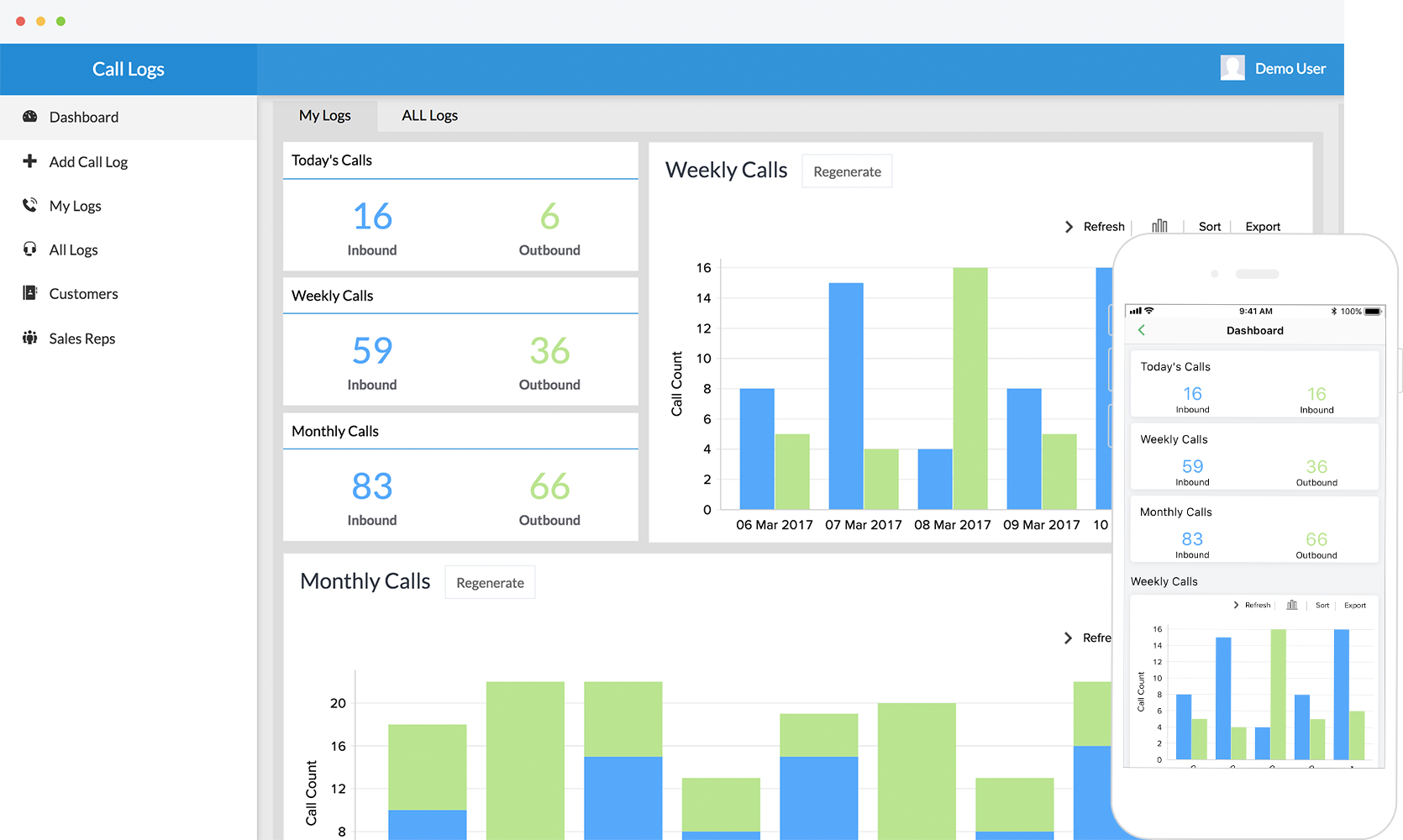Click the 08 Mar 2017 axis label
1403x840 pixels.
click(953, 525)
